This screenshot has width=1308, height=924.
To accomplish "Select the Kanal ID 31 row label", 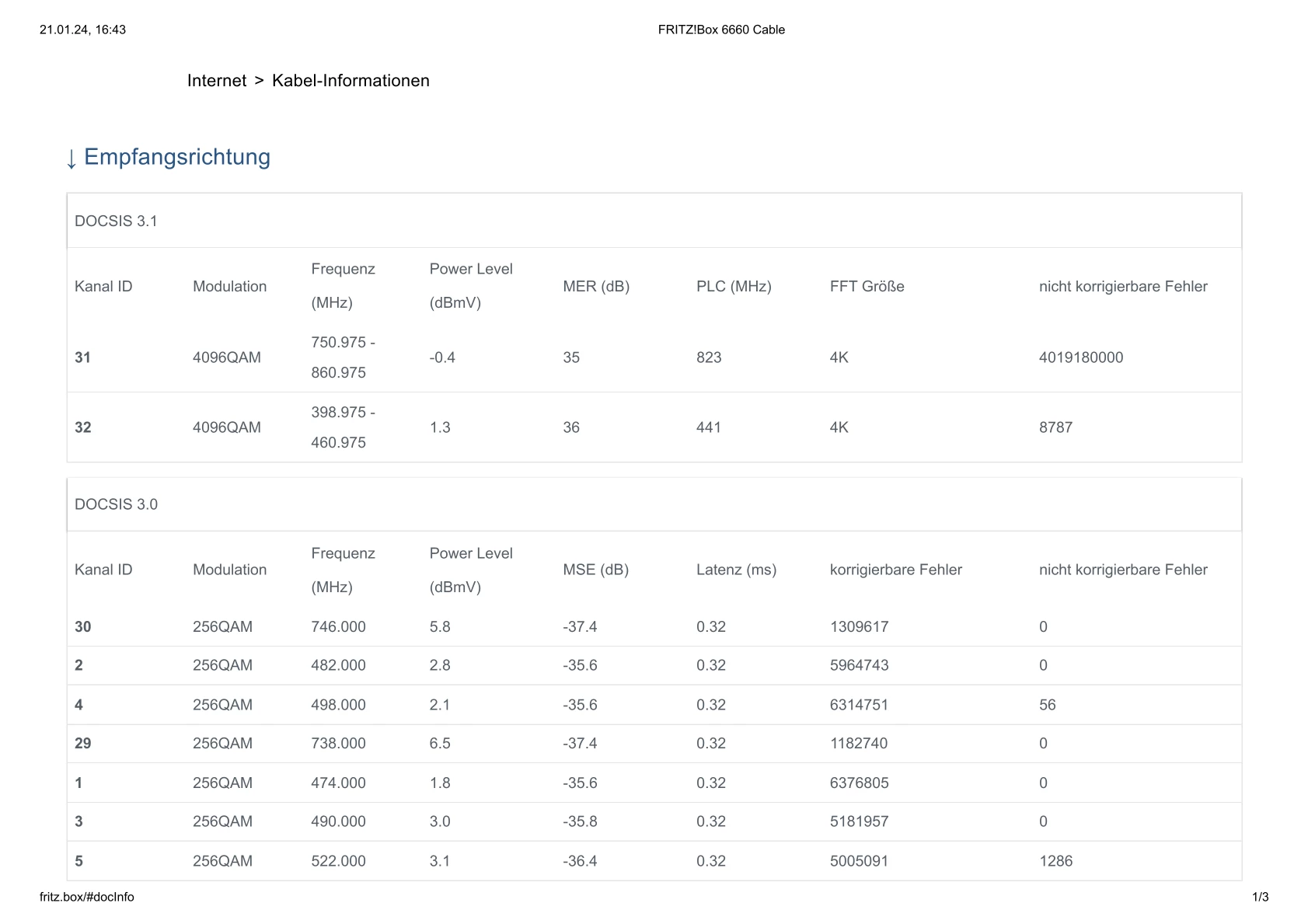I will click(82, 357).
